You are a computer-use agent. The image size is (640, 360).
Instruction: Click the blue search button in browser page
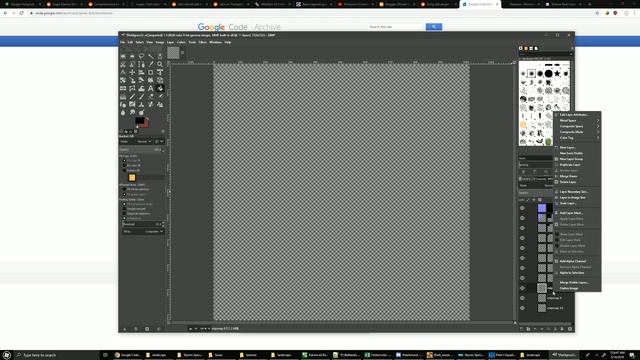pyautogui.click(x=433, y=27)
